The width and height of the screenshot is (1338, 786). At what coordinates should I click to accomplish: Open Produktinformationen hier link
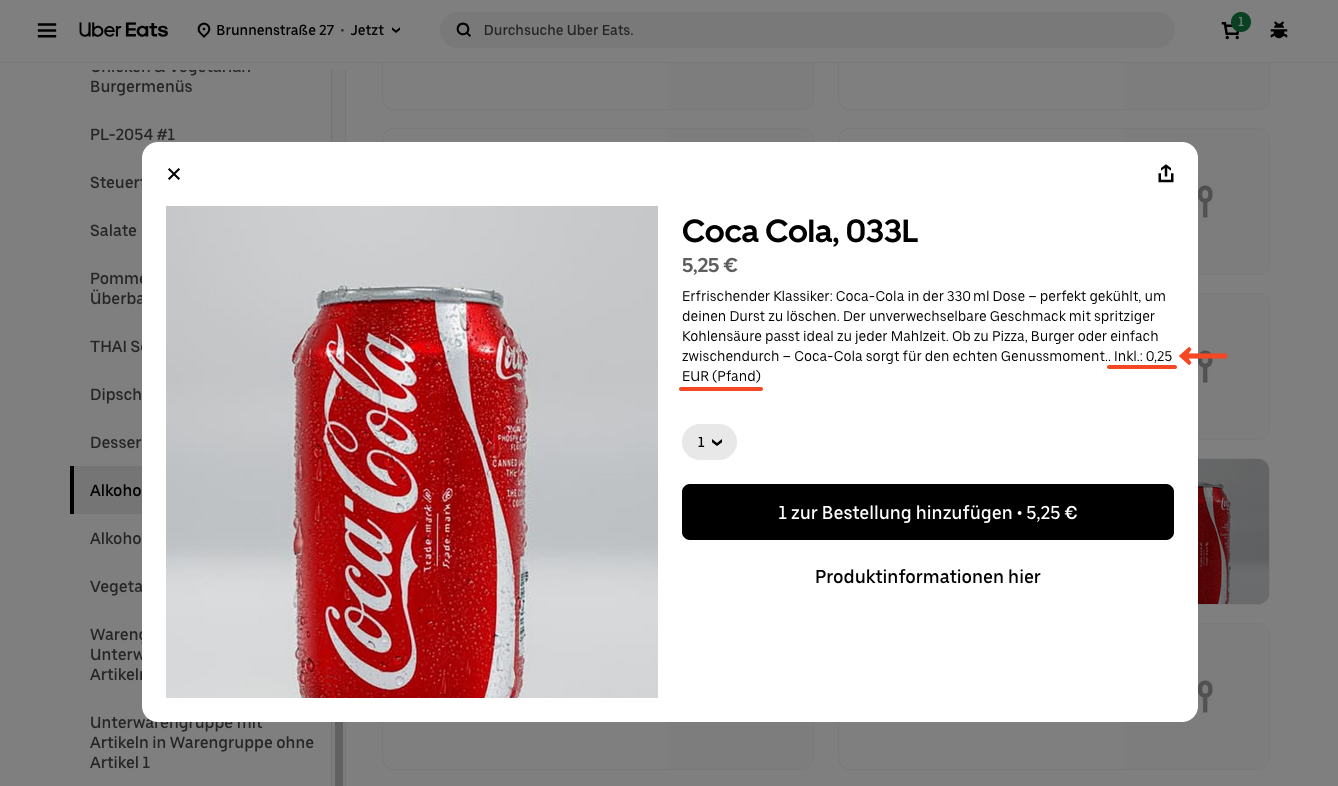928,577
